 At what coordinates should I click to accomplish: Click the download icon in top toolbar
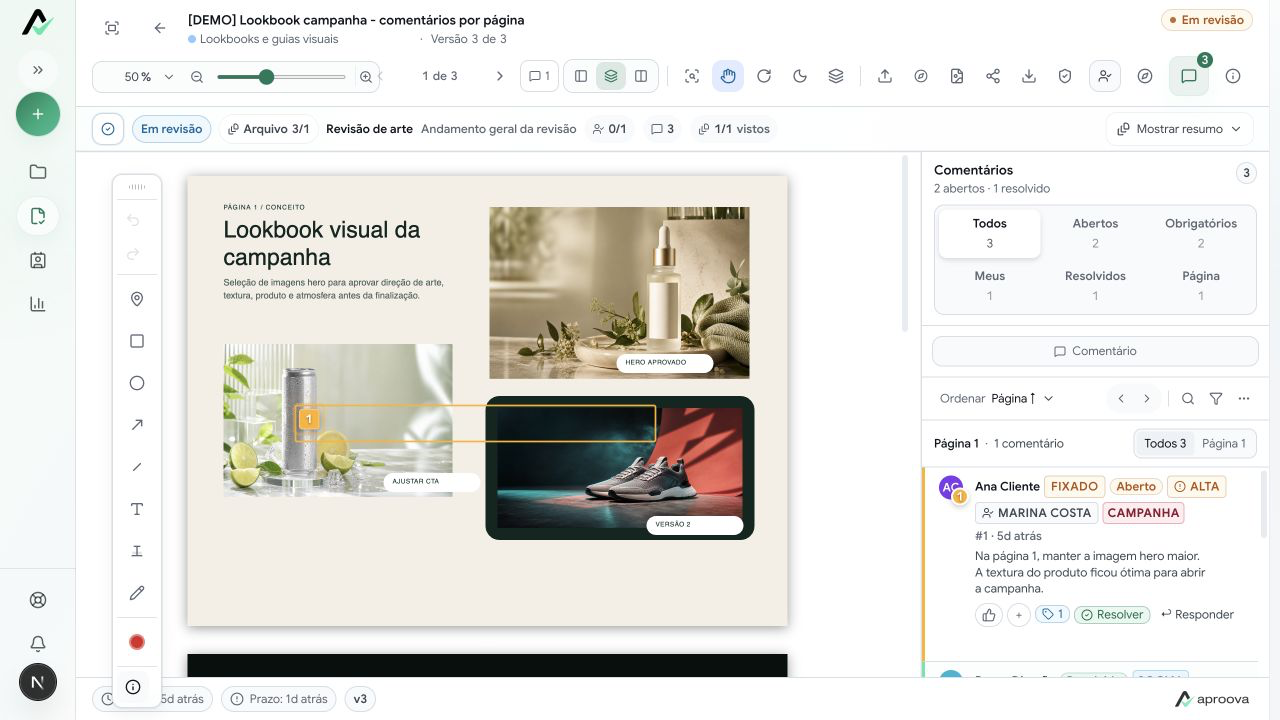pos(1029,76)
